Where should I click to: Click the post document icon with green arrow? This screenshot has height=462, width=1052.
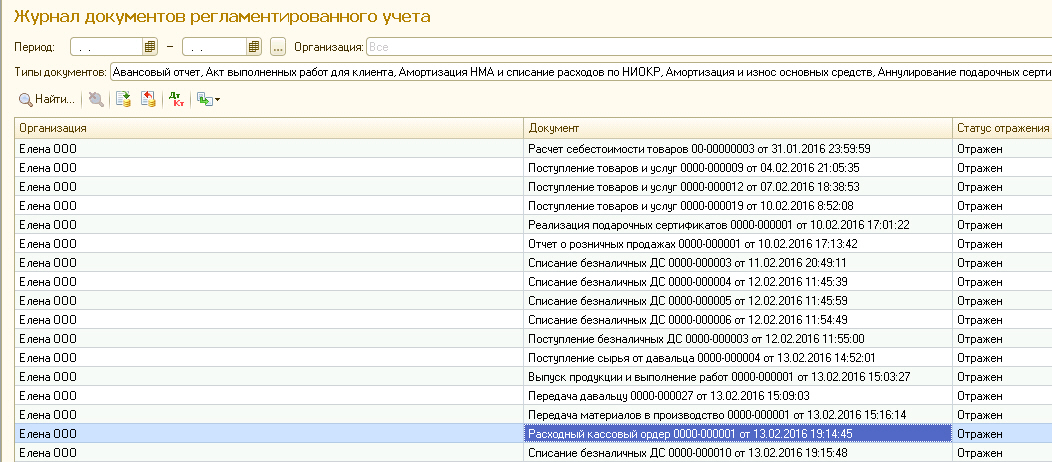coord(123,100)
